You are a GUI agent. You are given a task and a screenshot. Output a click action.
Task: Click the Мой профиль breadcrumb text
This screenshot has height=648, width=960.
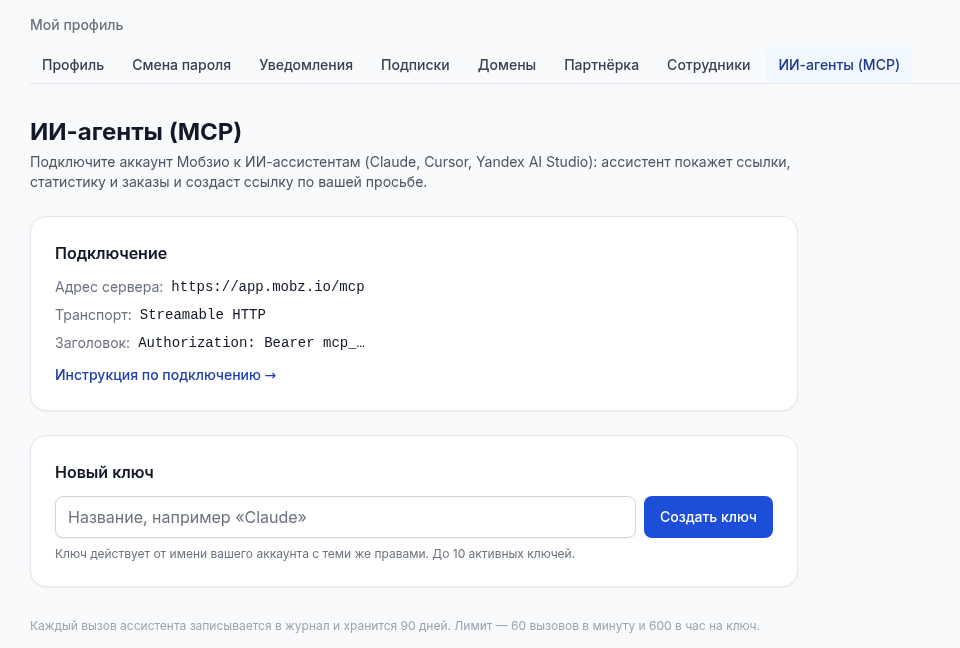coord(77,25)
